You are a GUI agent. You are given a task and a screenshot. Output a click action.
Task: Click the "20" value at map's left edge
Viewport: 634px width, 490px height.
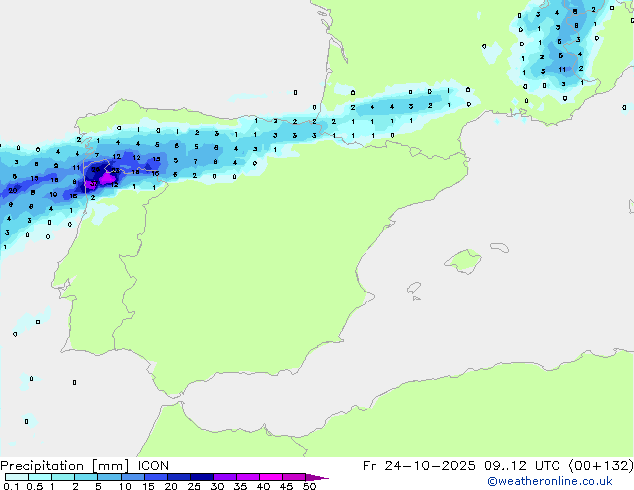(x=13, y=190)
